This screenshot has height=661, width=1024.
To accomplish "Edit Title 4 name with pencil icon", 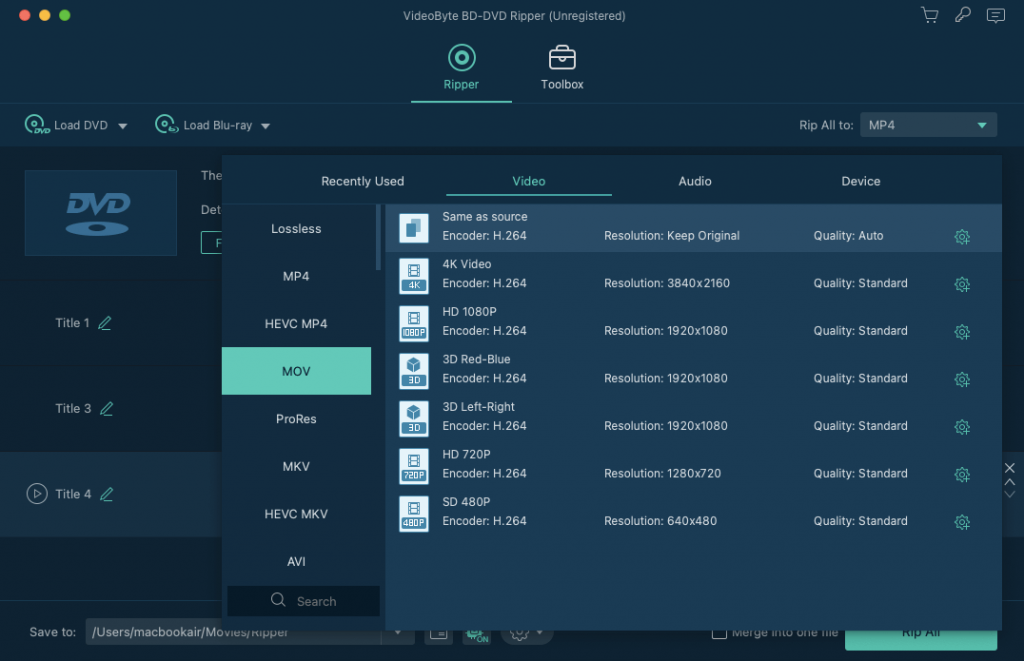I will (106, 494).
